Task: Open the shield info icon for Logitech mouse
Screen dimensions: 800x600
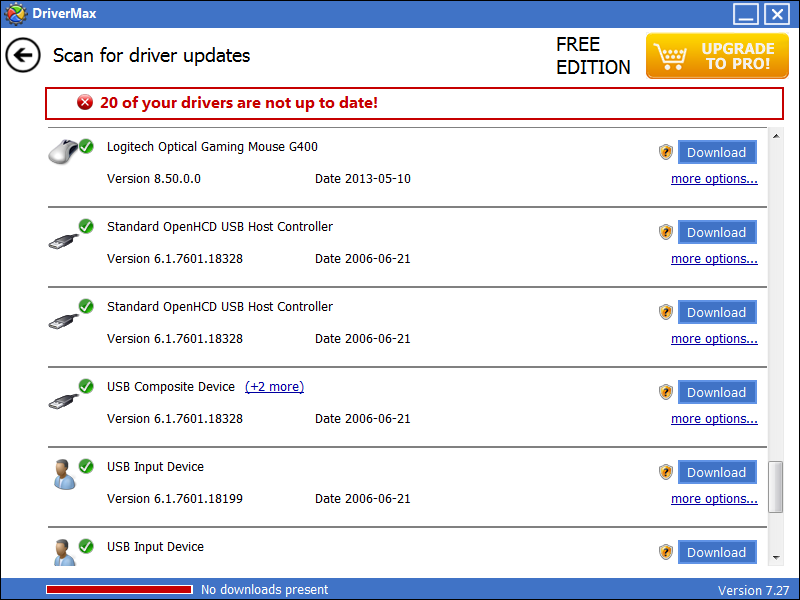Action: click(666, 152)
